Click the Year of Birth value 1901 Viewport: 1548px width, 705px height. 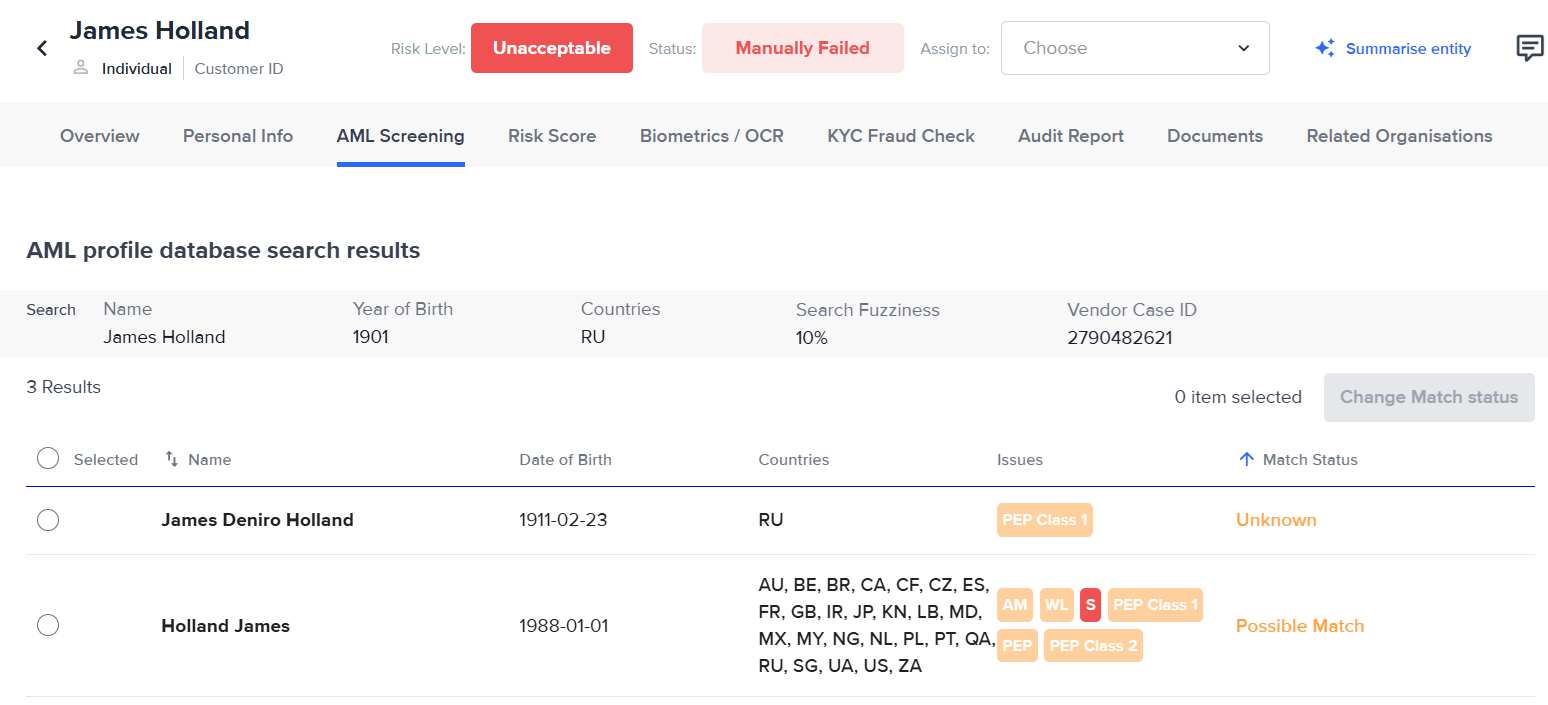point(371,337)
